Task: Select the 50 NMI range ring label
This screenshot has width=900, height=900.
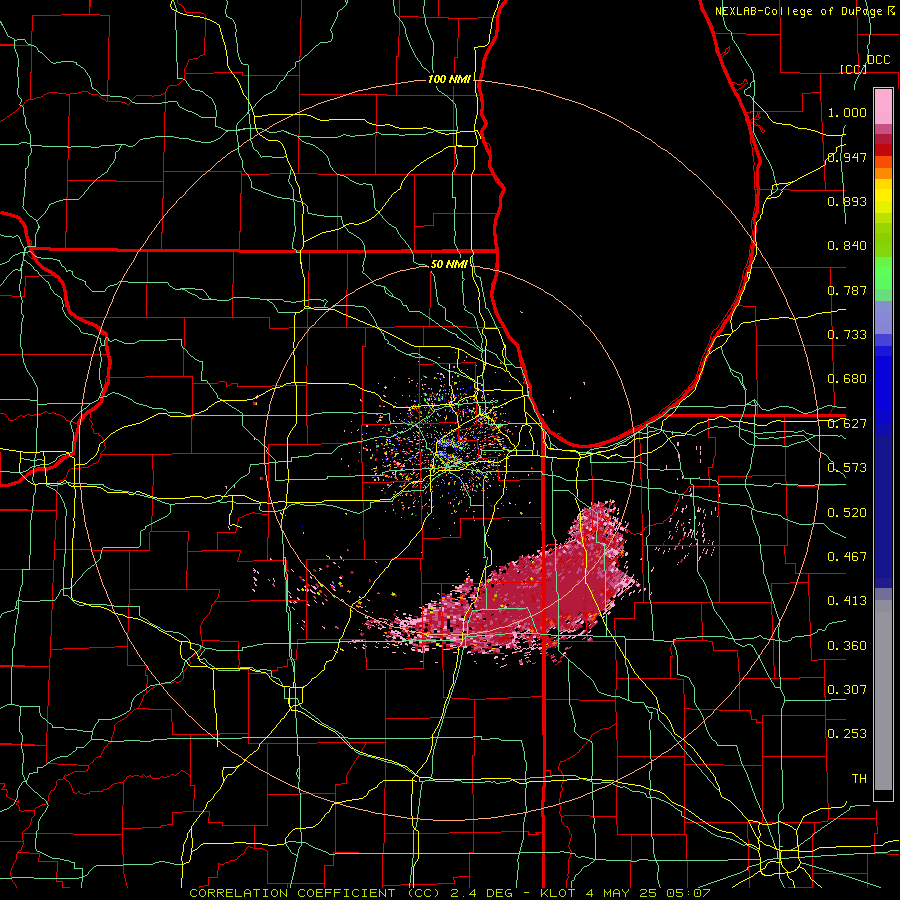Action: pos(449,264)
